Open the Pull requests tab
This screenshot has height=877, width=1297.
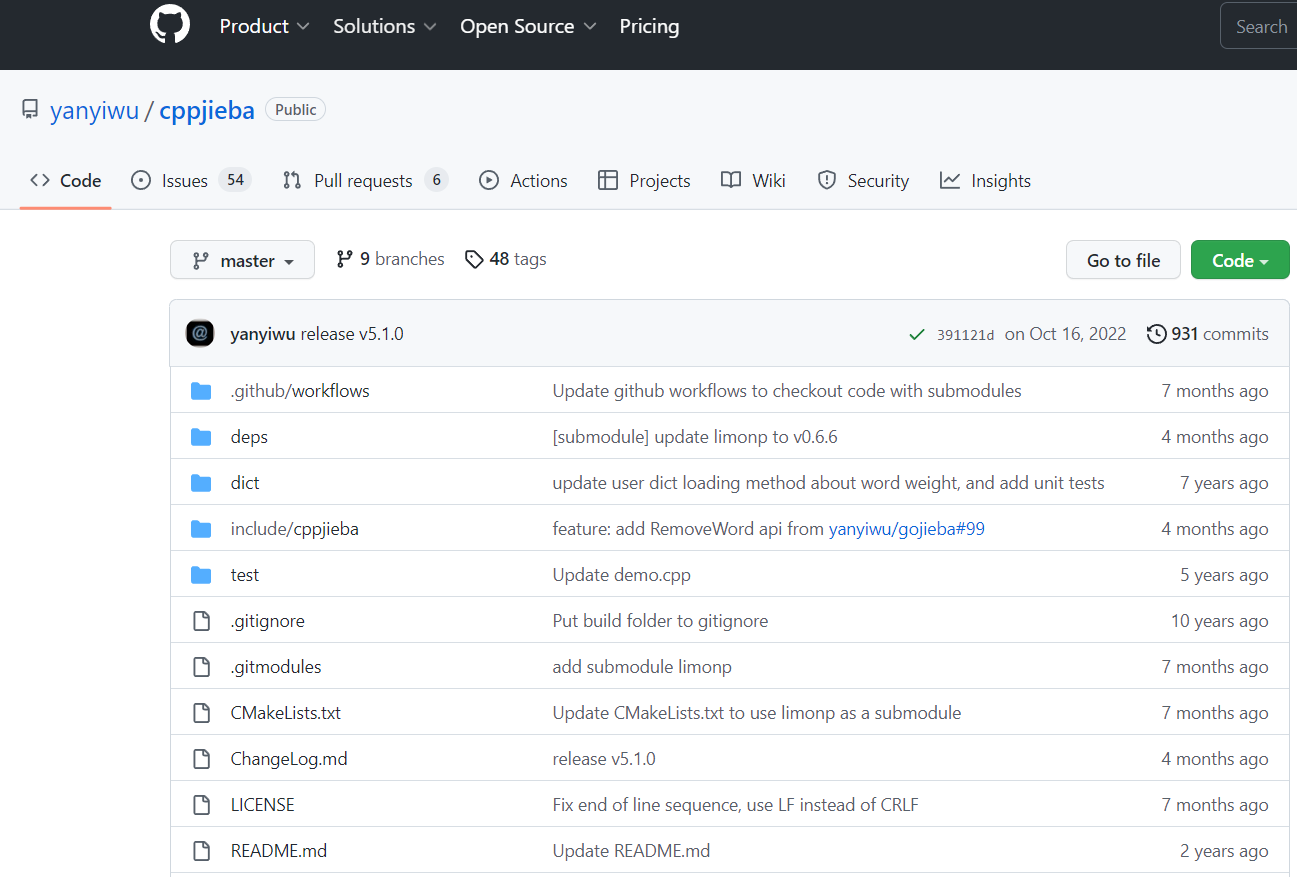(364, 181)
